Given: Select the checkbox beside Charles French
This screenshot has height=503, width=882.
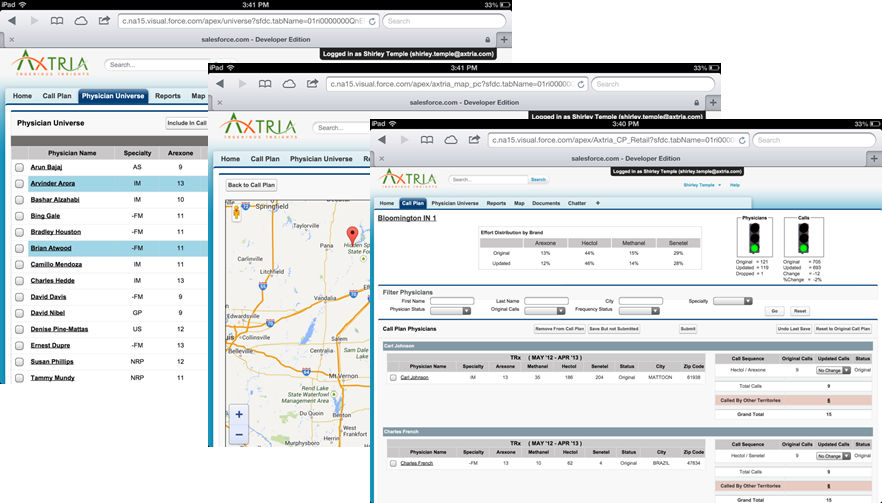Looking at the screenshot, I should (393, 463).
